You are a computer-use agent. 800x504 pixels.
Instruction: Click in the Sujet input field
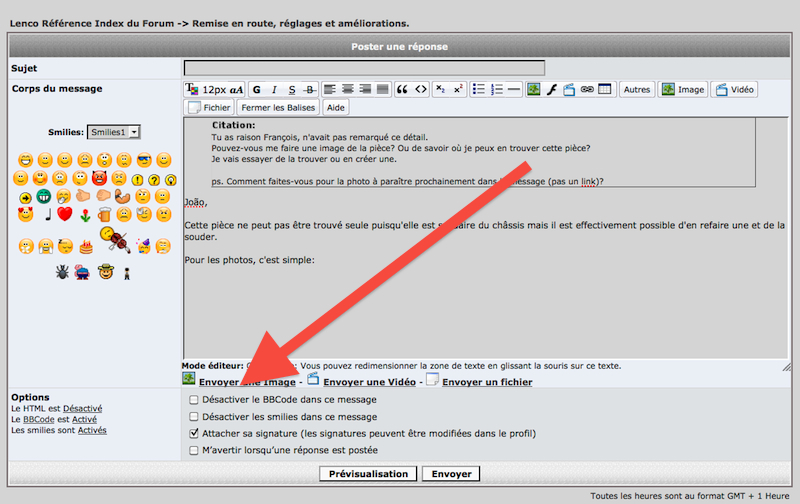coord(364,68)
